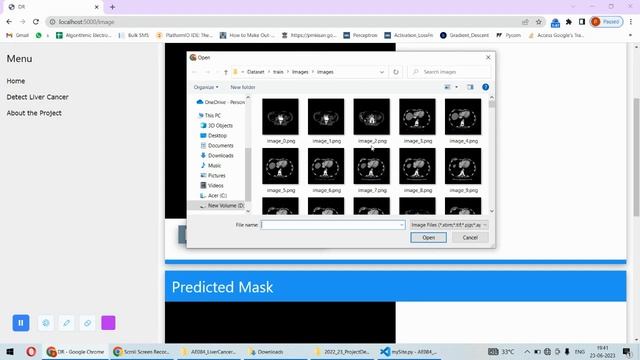This screenshot has height=360, width=640.
Task: Click the file list scroll down arrow
Action: click(491, 211)
